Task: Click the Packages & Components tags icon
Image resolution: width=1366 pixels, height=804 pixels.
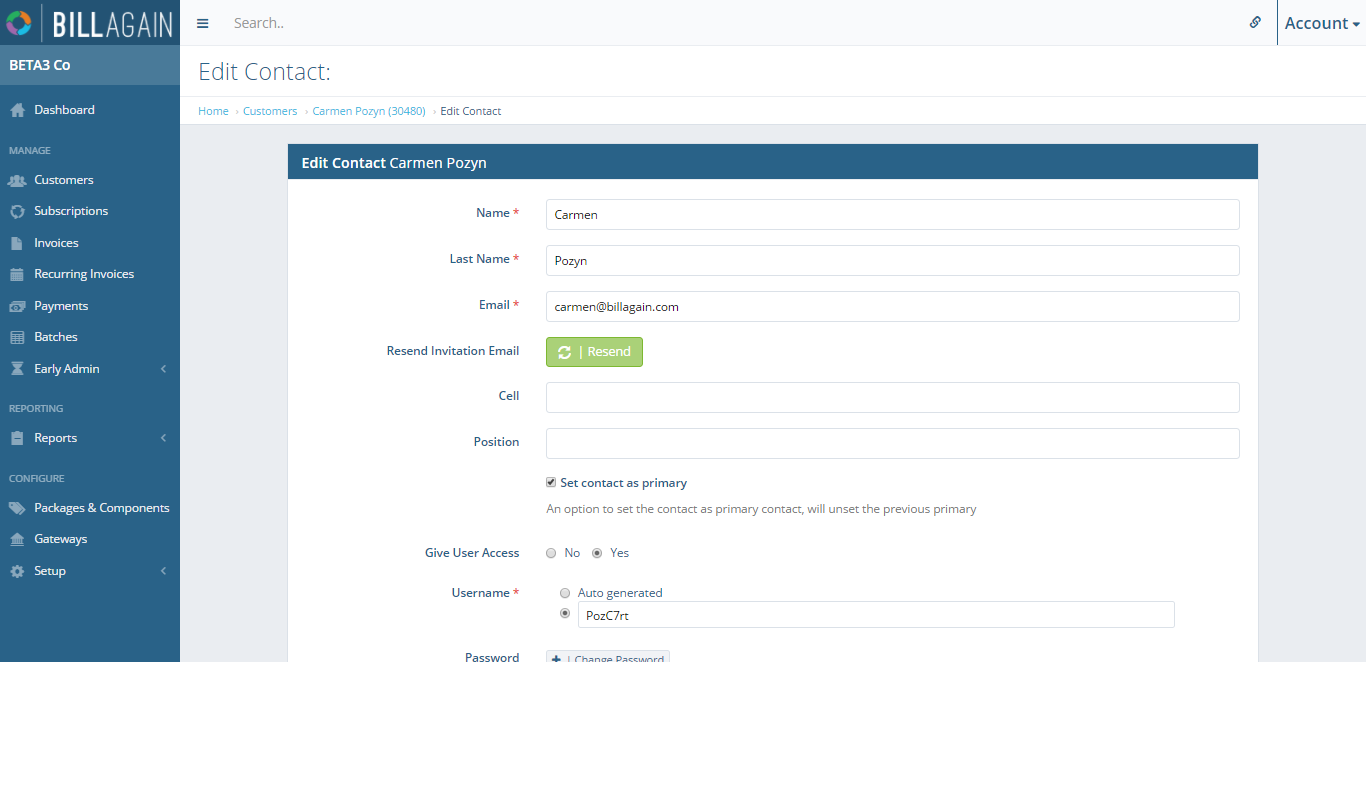Action: tap(17, 508)
